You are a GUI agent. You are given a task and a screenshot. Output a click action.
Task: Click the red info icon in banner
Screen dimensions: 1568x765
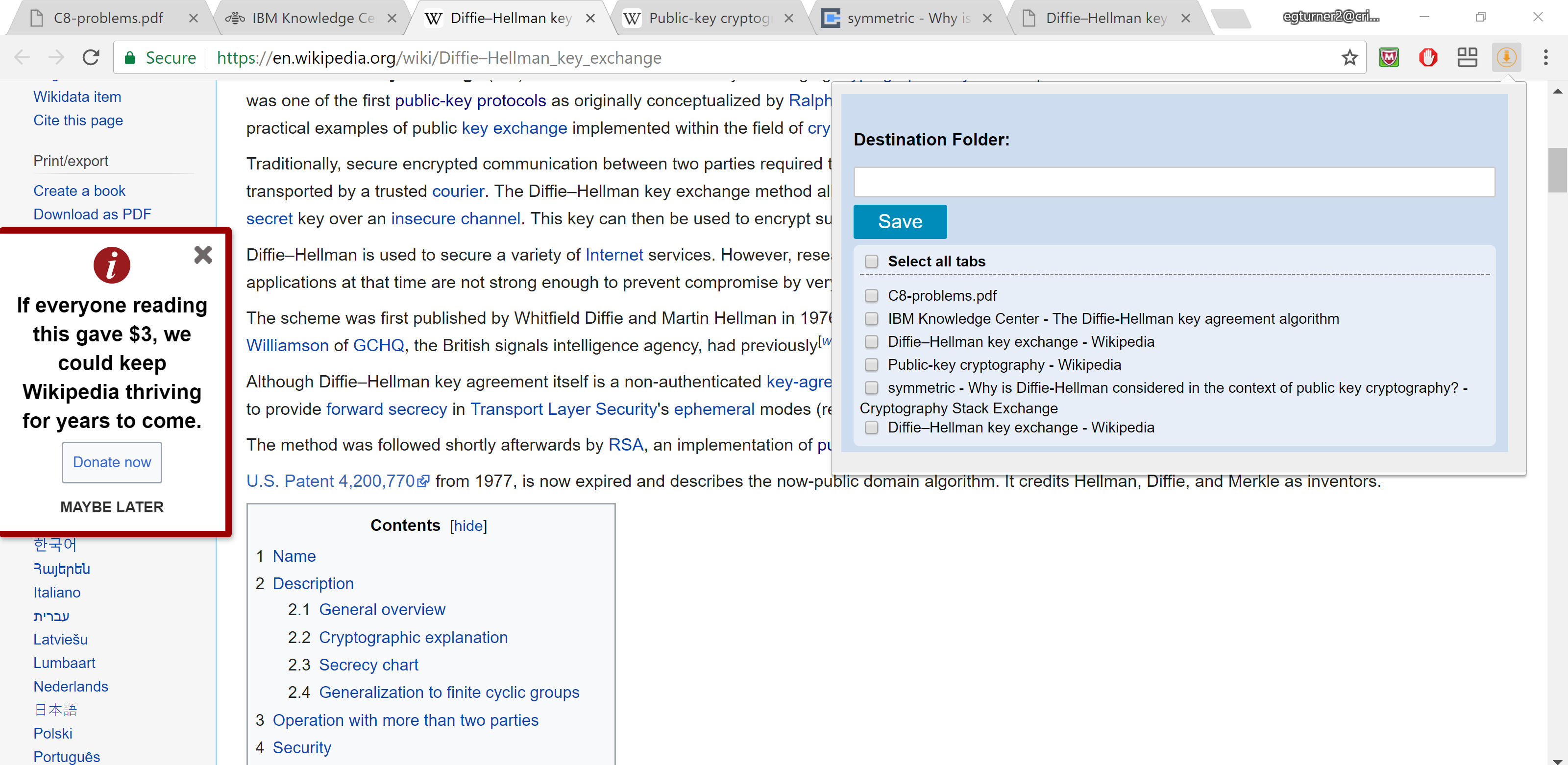111,265
